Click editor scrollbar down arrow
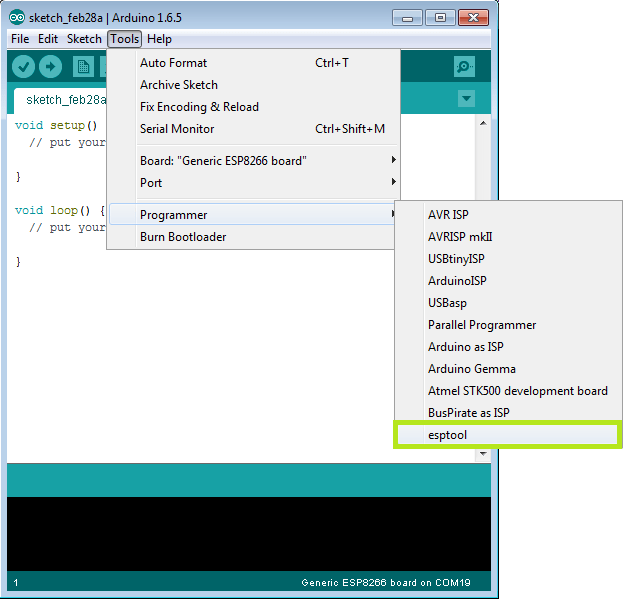The width and height of the screenshot is (623, 599). click(x=483, y=454)
